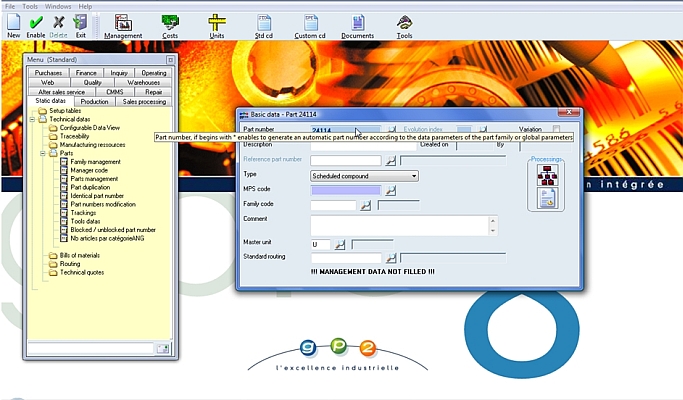The height and width of the screenshot is (400, 683).
Task: Open Parts management in the tree
Action: 94,178
